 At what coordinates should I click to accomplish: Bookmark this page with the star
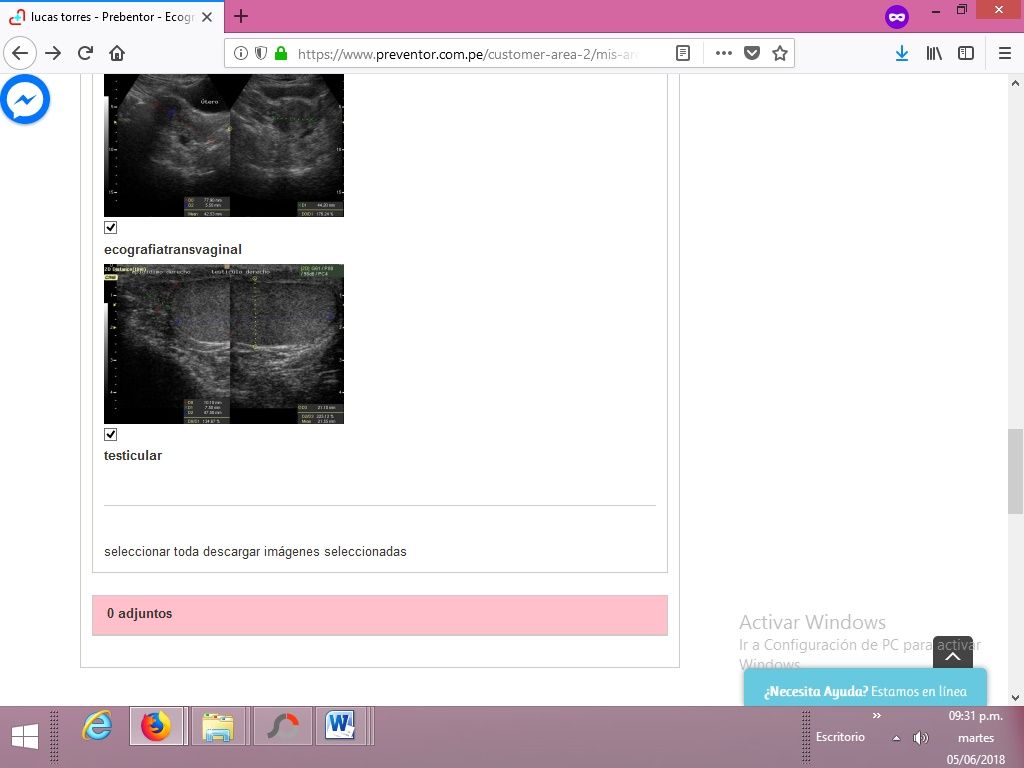pyautogui.click(x=780, y=54)
